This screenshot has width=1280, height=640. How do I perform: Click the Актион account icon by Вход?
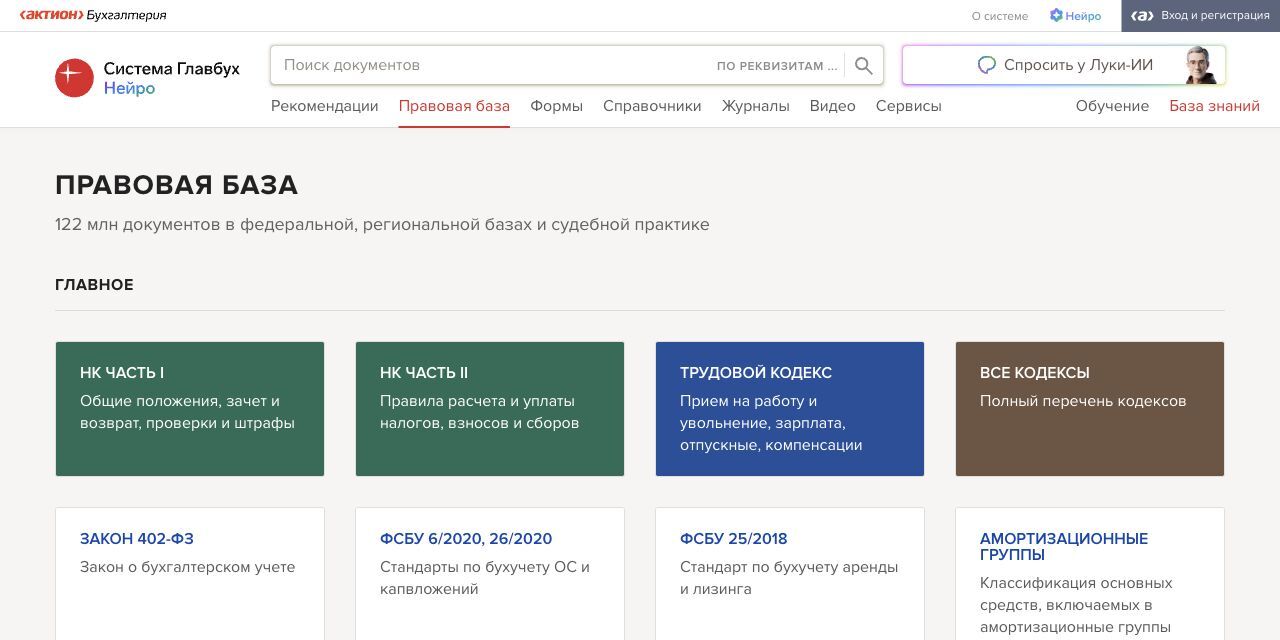[x=1143, y=16]
